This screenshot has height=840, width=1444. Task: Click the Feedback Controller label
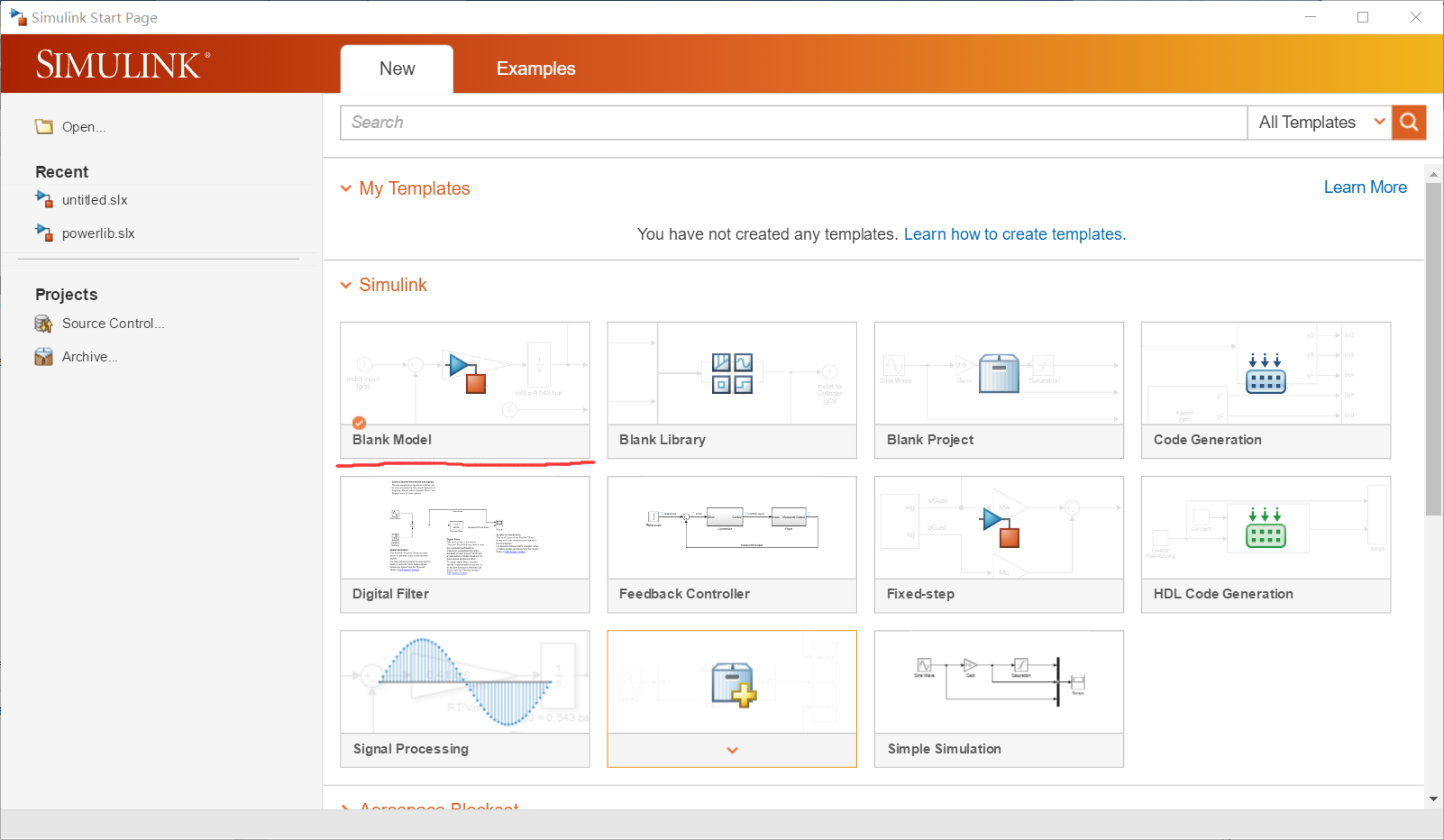[x=684, y=594]
